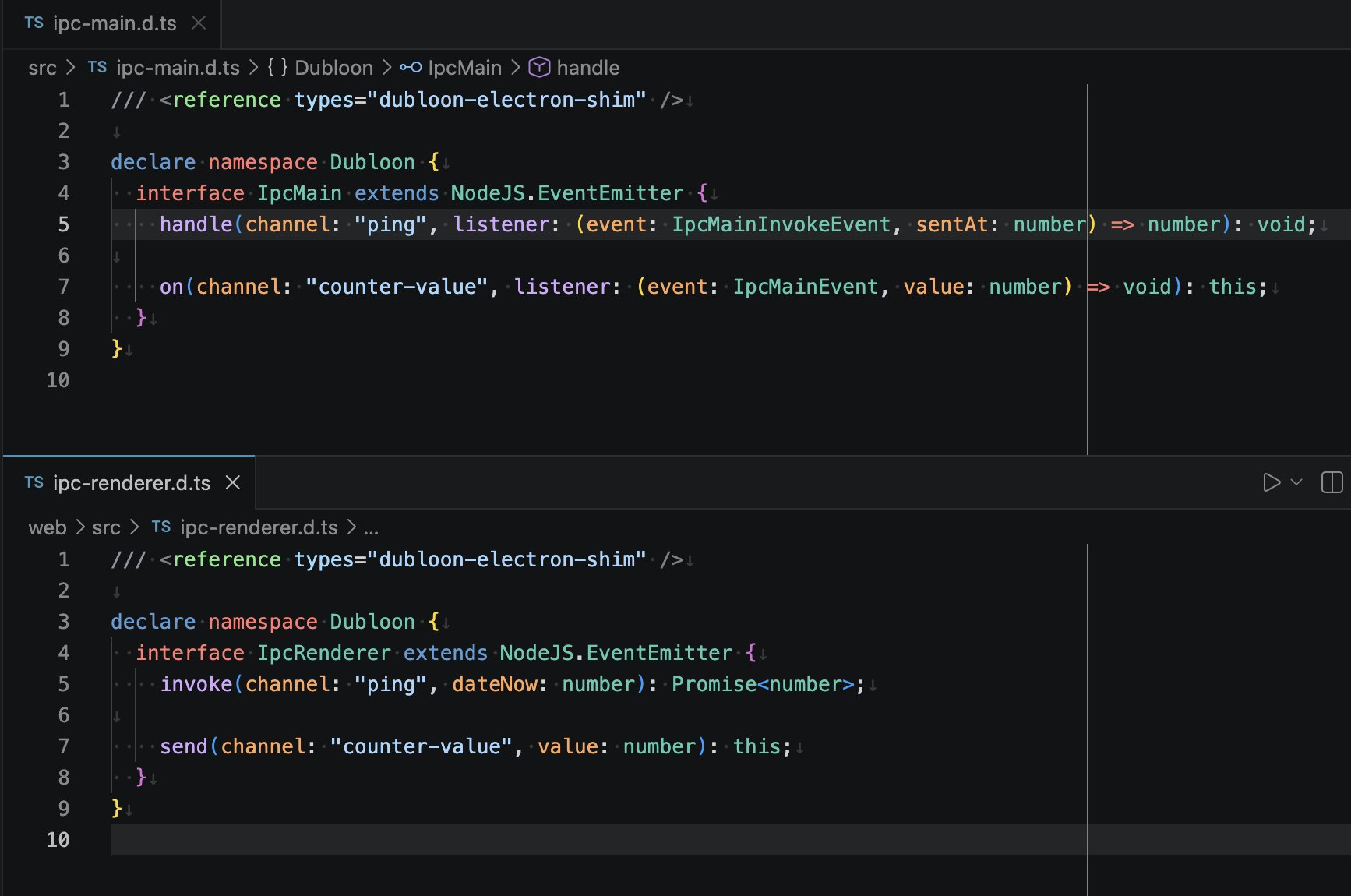
Task: Open the IpcMain interface breadcrumb
Action: [x=464, y=69]
